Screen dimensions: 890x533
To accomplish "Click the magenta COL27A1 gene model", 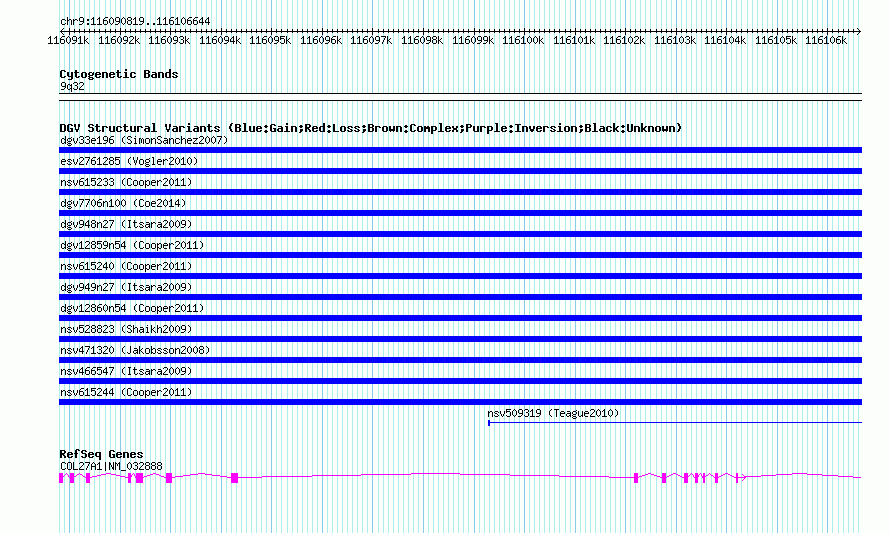I will pyautogui.click(x=460, y=478).
